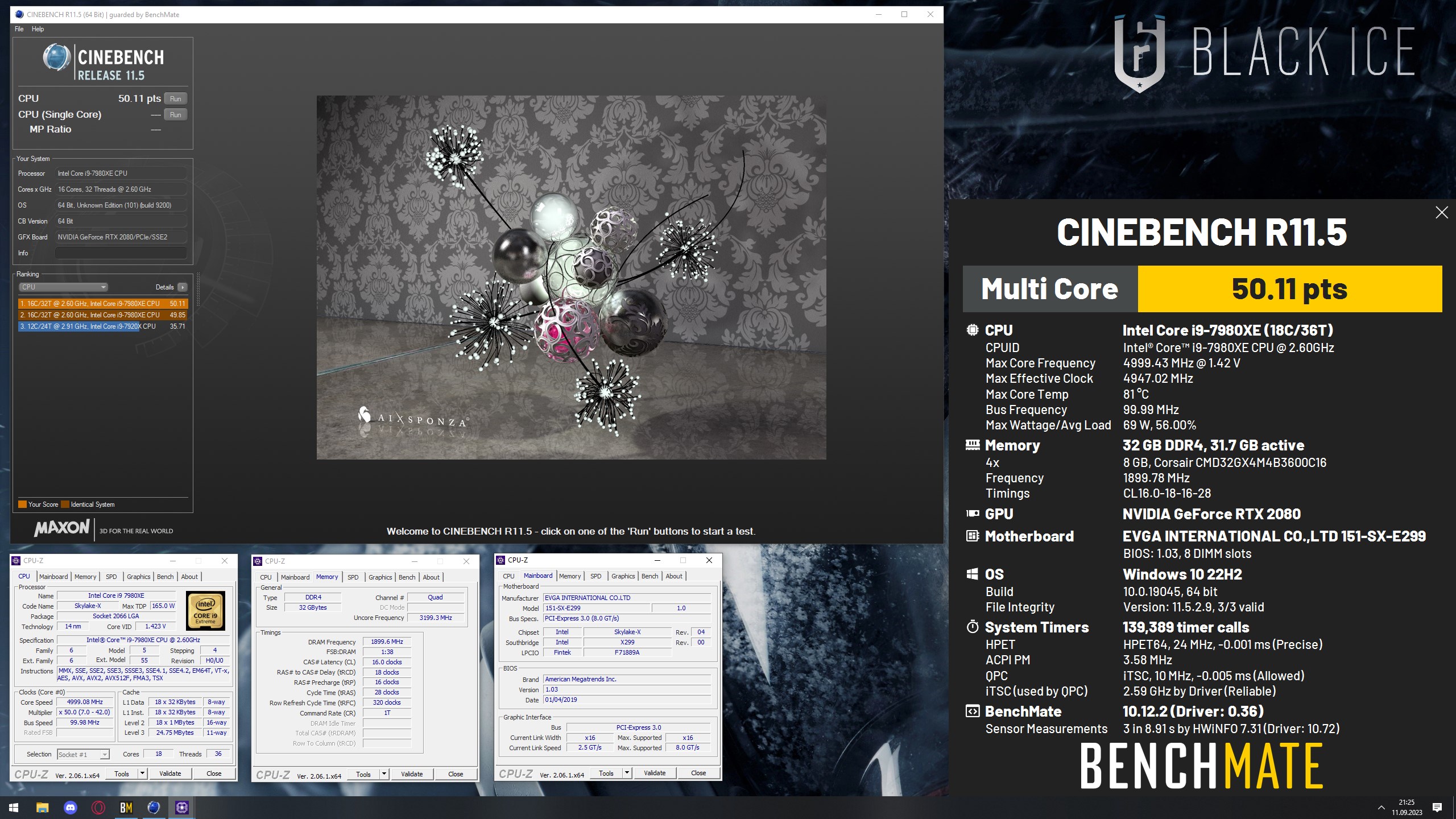
Task: Select ranking entry scoring 49.85
Action: [102, 315]
